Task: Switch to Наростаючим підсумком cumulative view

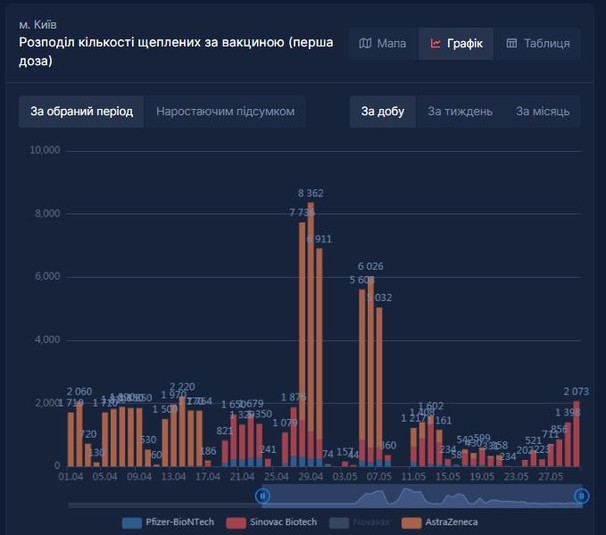Action: [x=225, y=111]
